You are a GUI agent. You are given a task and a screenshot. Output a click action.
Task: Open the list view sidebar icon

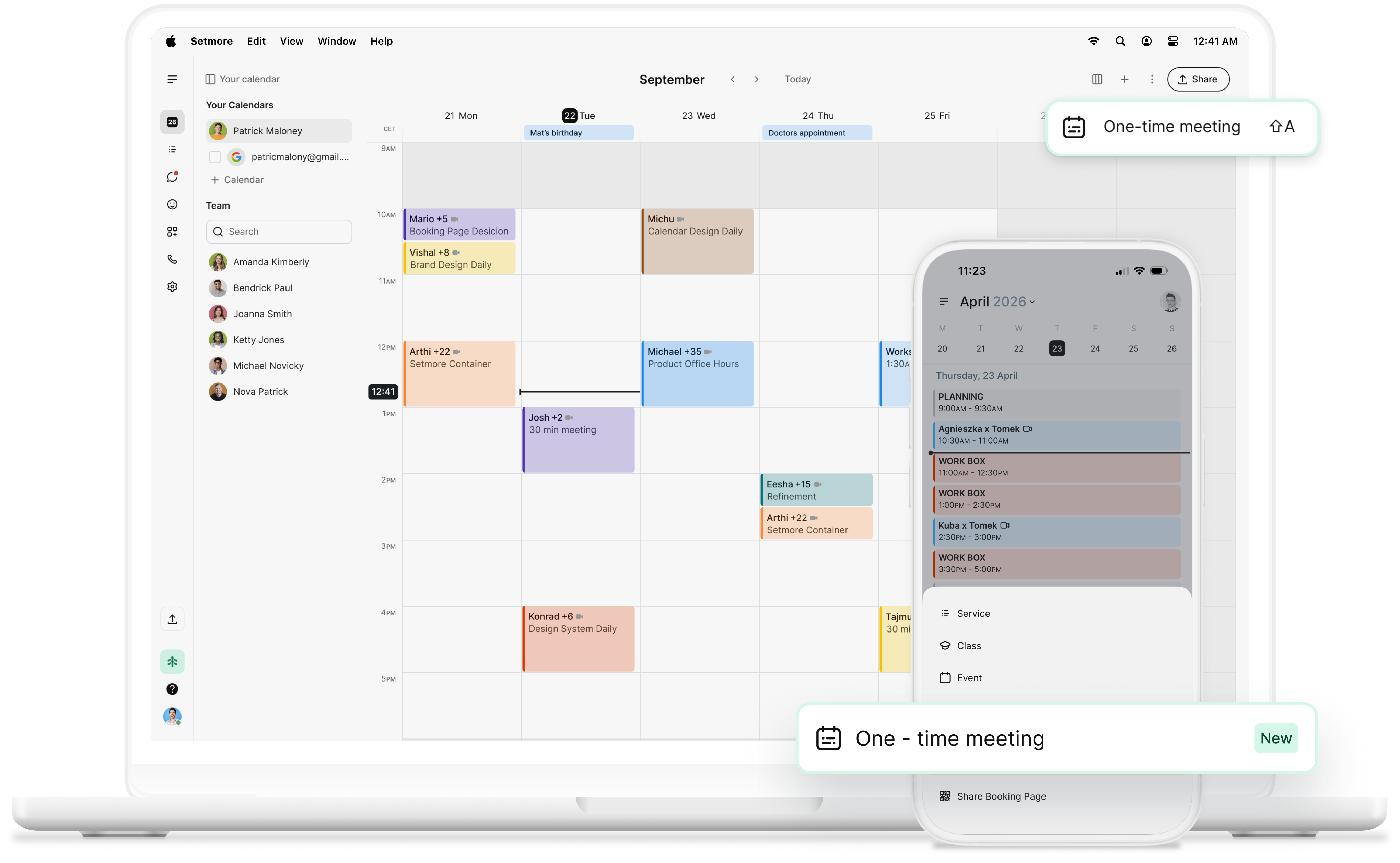point(172,150)
